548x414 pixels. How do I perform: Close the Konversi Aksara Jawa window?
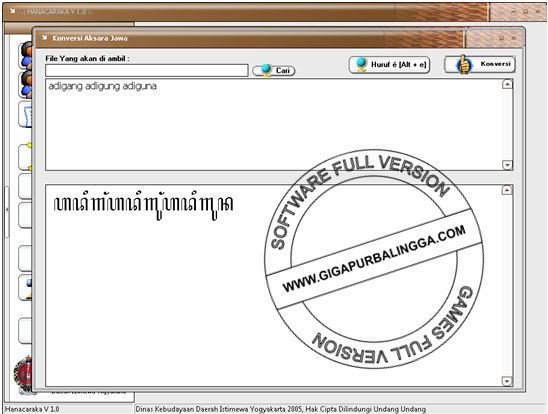(x=513, y=38)
